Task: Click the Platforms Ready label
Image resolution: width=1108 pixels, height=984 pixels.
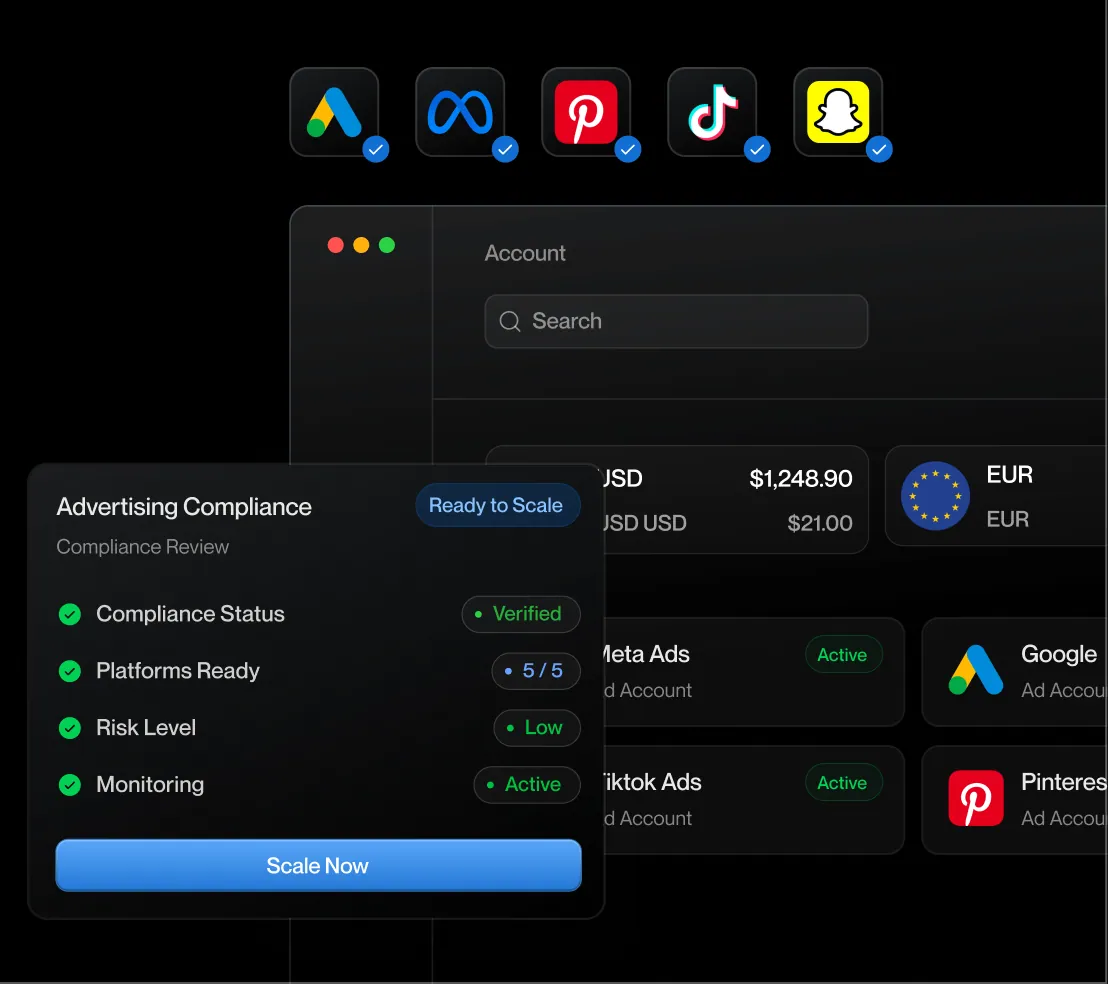Action: pos(178,670)
